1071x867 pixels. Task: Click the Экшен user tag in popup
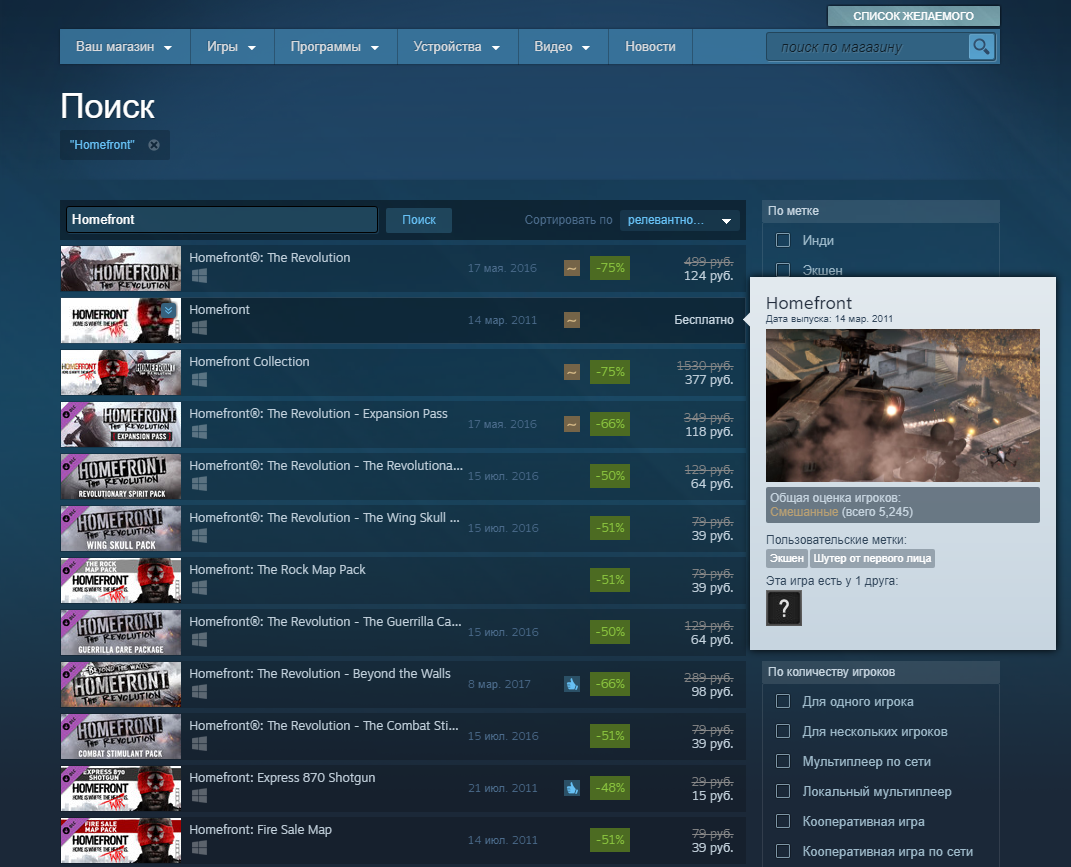pyautogui.click(x=787, y=558)
